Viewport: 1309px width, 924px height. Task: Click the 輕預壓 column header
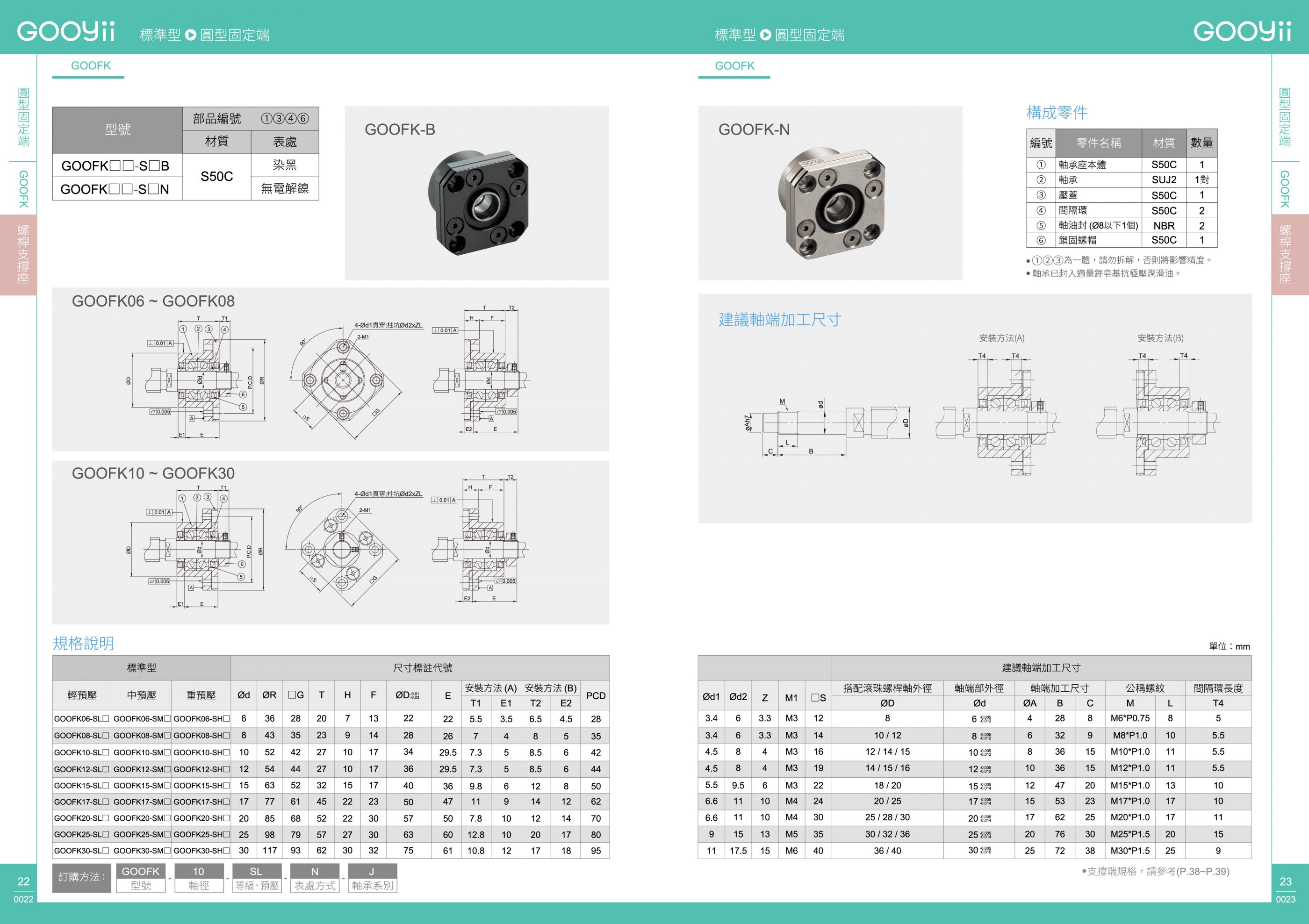82,695
